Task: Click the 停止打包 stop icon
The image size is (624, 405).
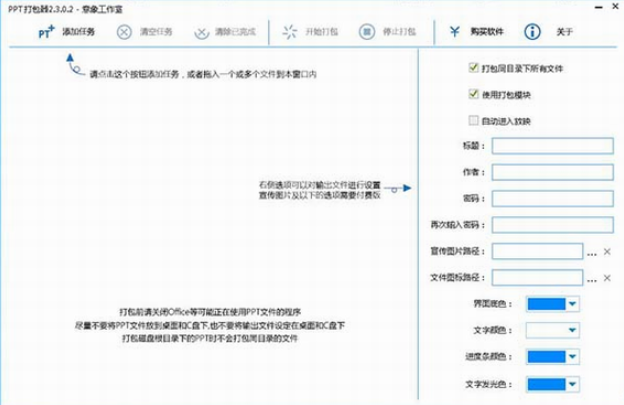Action: [x=367, y=32]
